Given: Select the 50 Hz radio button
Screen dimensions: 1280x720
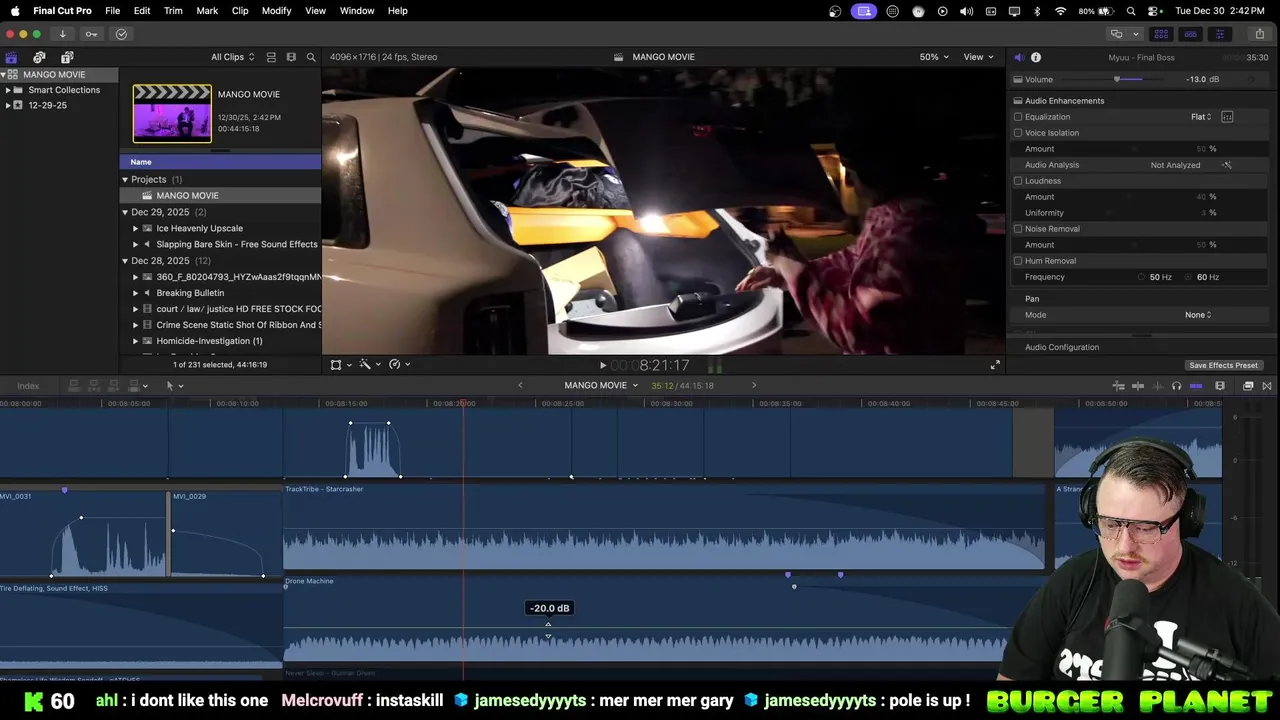Looking at the screenshot, I should pos(1142,277).
